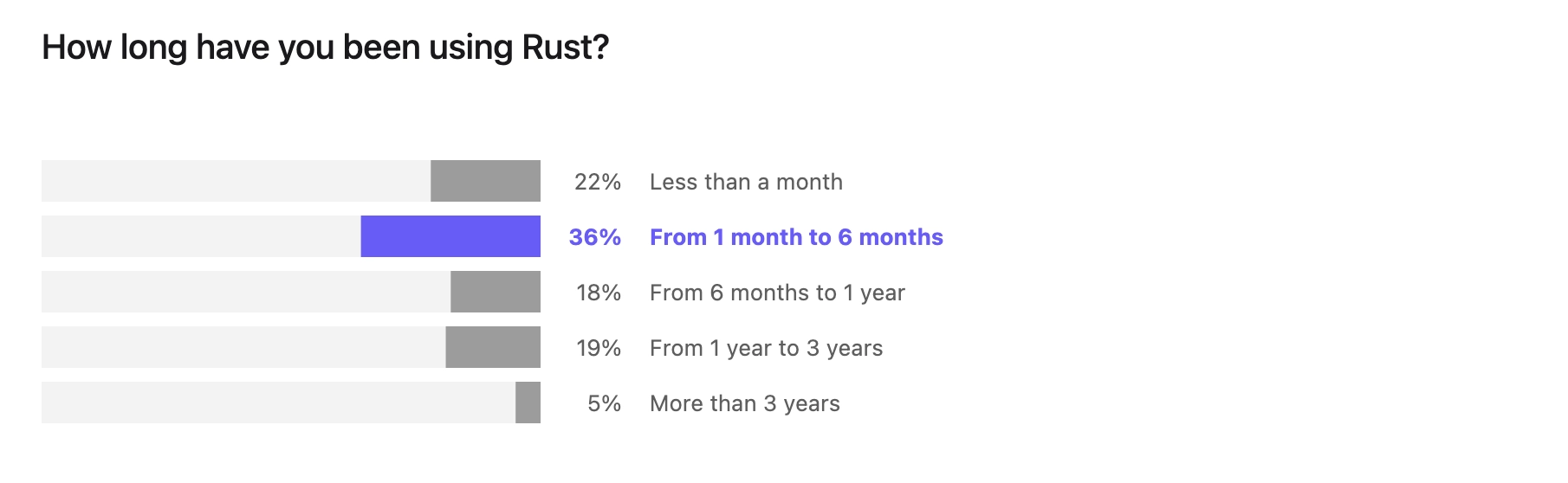
Task: Click the 'More than 3 years' label
Action: (x=745, y=403)
